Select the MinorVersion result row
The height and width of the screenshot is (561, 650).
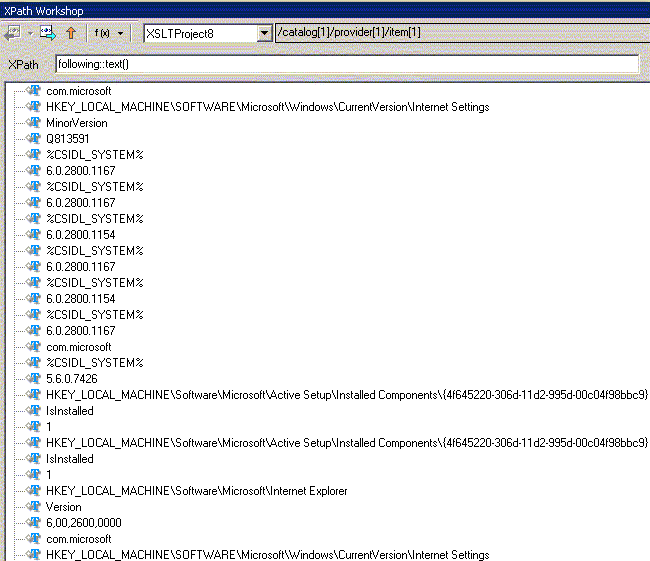click(77, 123)
